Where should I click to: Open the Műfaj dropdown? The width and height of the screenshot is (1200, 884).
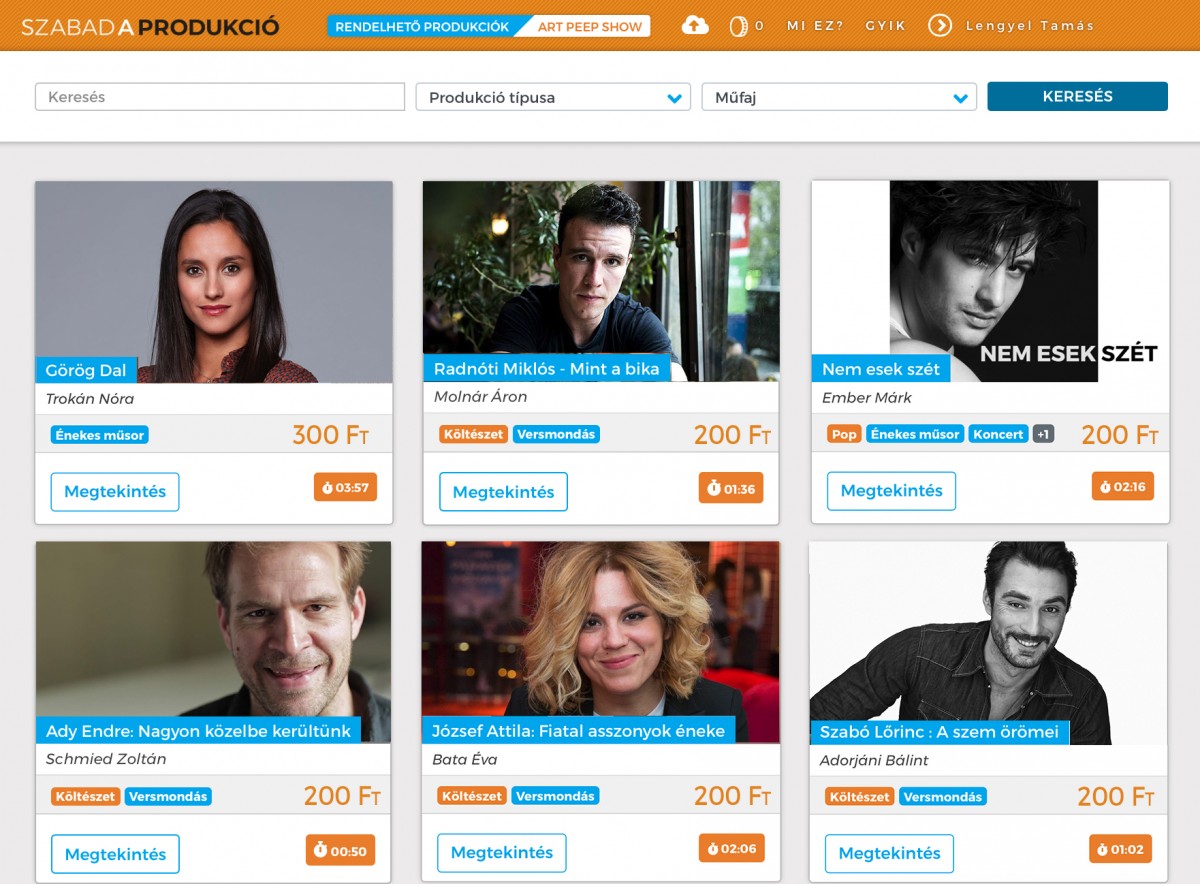tap(840, 97)
